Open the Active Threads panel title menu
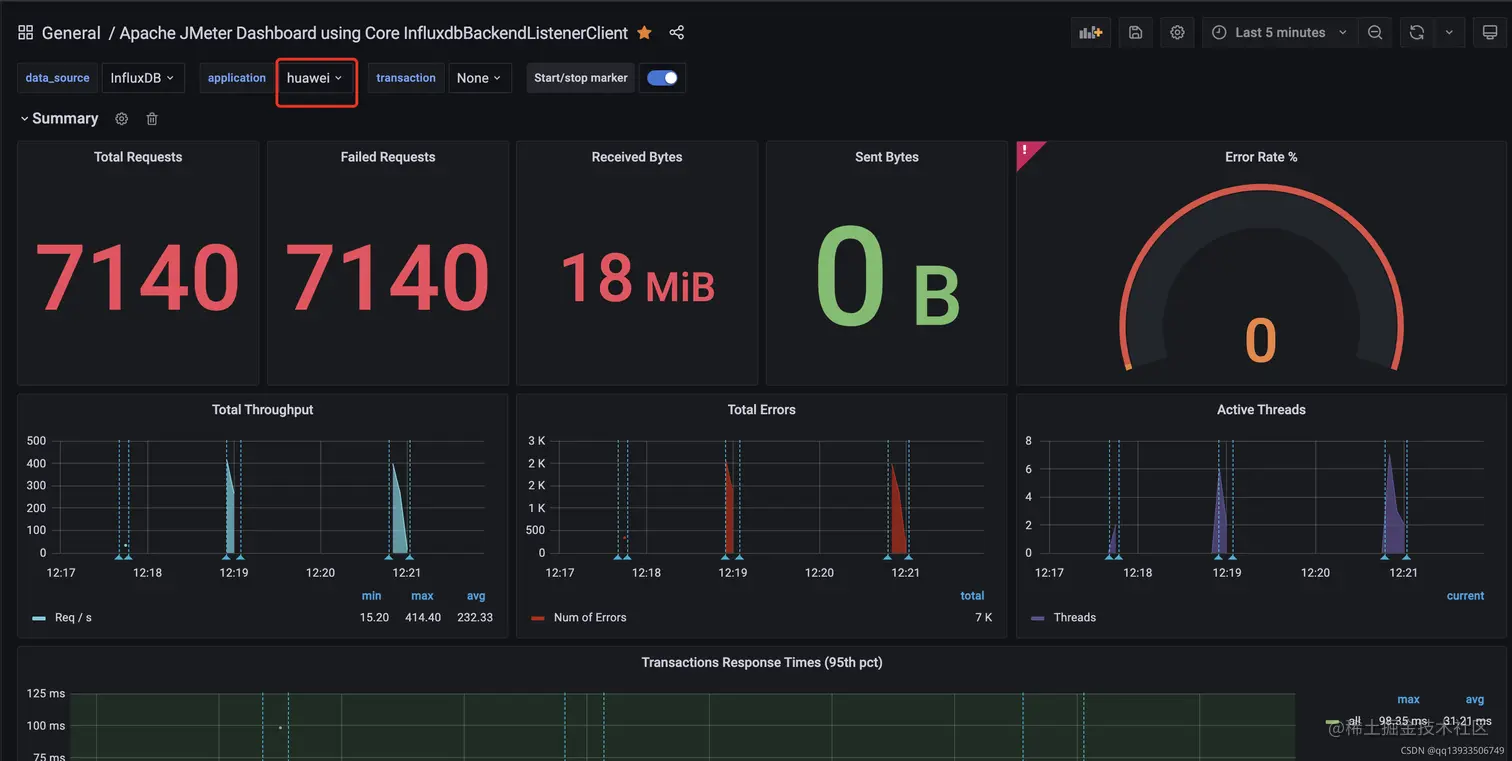The width and height of the screenshot is (1512, 761). click(x=1261, y=410)
